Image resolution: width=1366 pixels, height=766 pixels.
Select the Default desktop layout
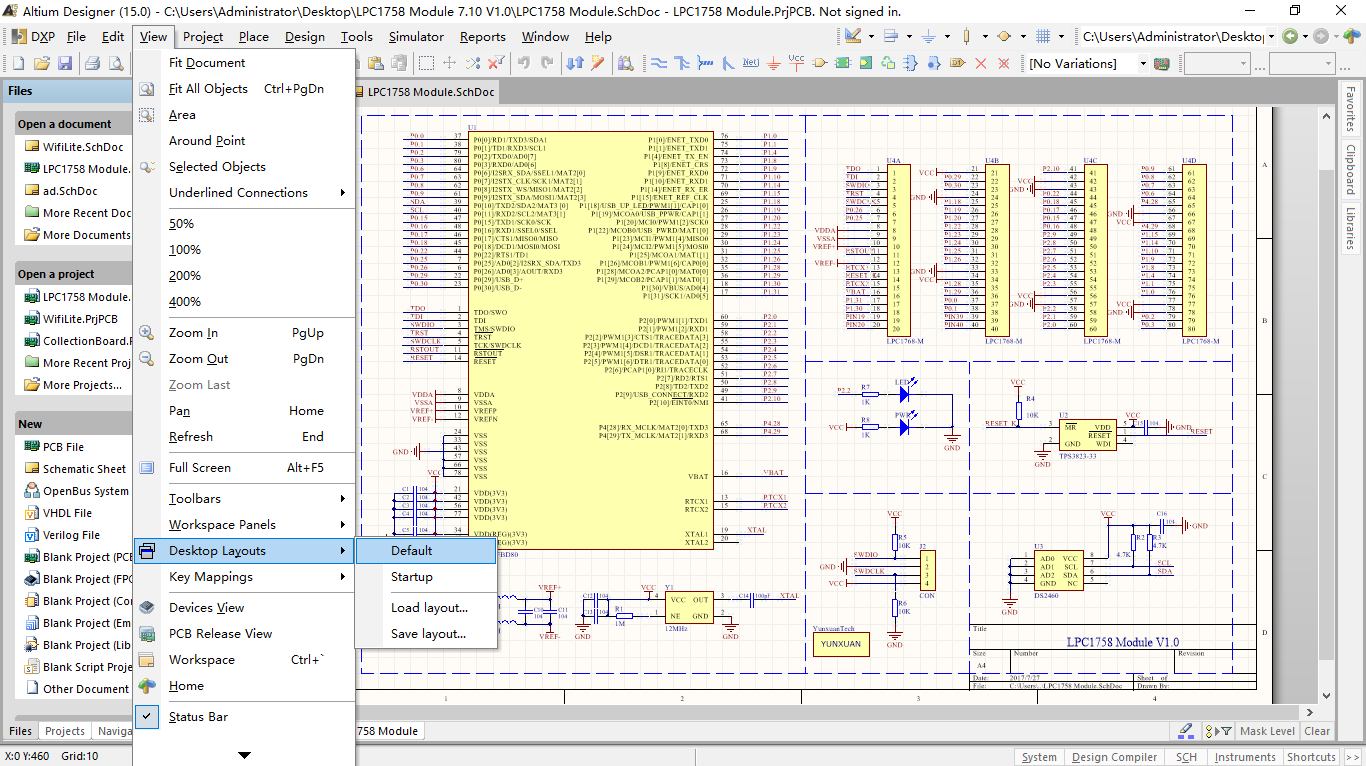pos(426,550)
